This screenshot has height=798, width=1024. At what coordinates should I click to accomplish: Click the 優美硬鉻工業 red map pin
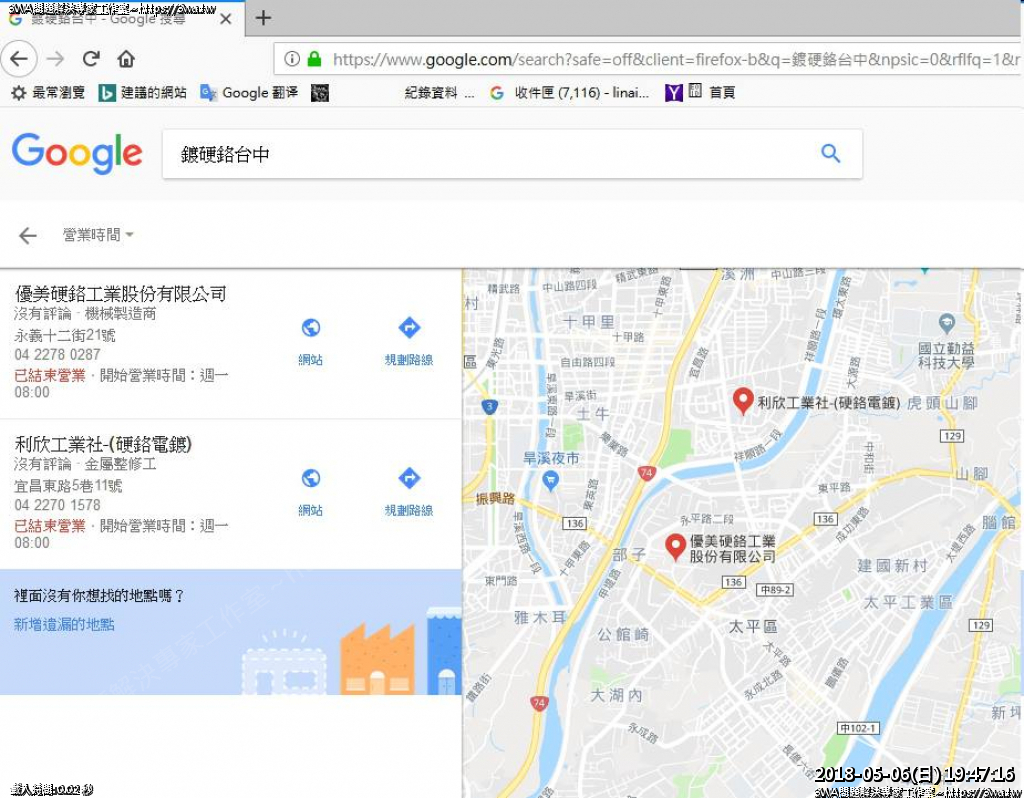[x=675, y=546]
